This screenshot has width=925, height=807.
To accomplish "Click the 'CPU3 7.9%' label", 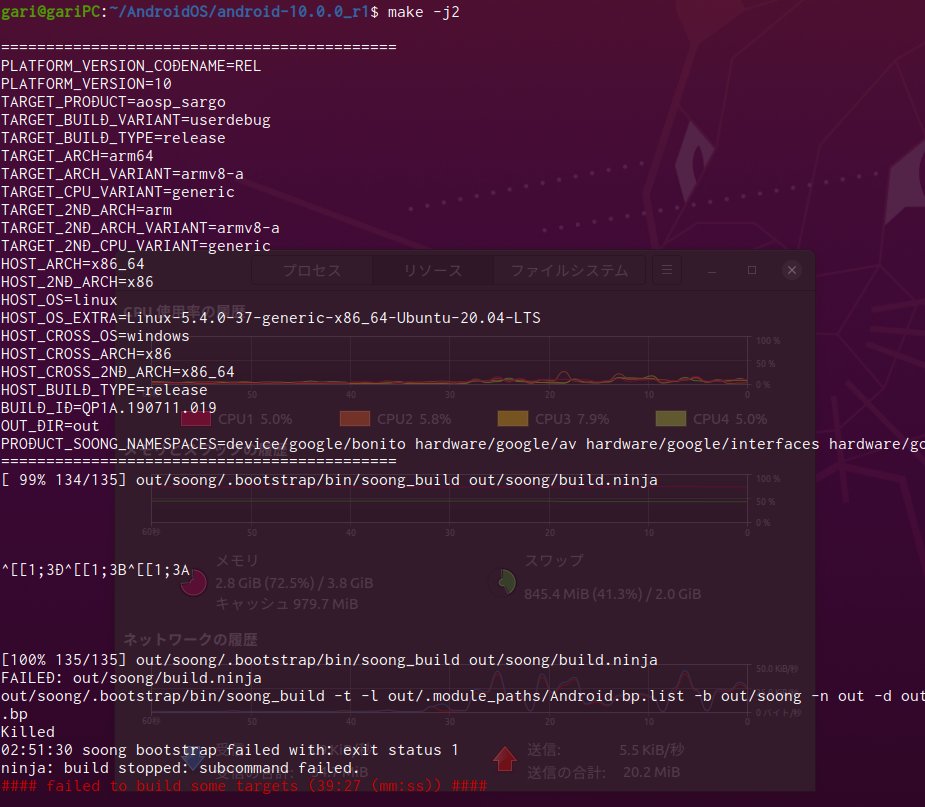I will click(572, 419).
